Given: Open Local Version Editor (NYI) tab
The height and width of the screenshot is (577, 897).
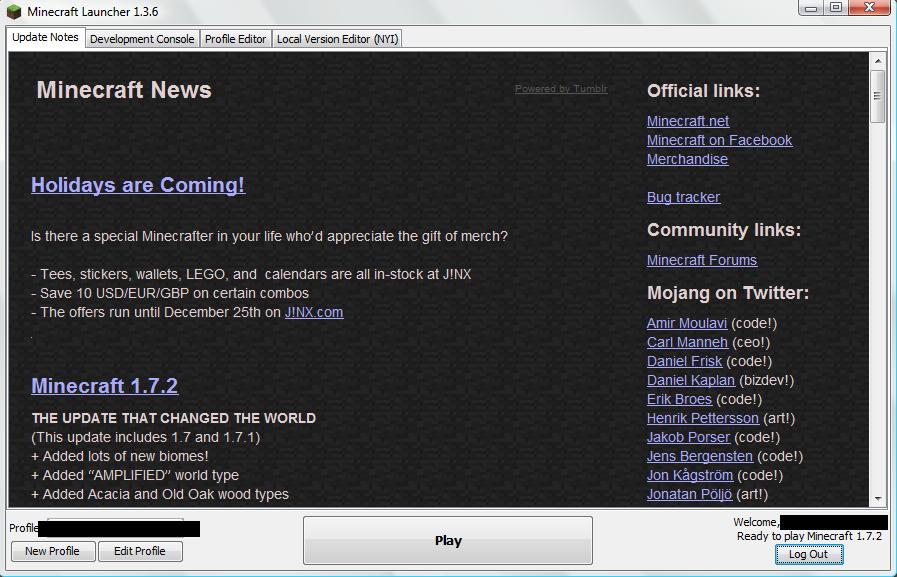Looking at the screenshot, I should coord(337,39).
